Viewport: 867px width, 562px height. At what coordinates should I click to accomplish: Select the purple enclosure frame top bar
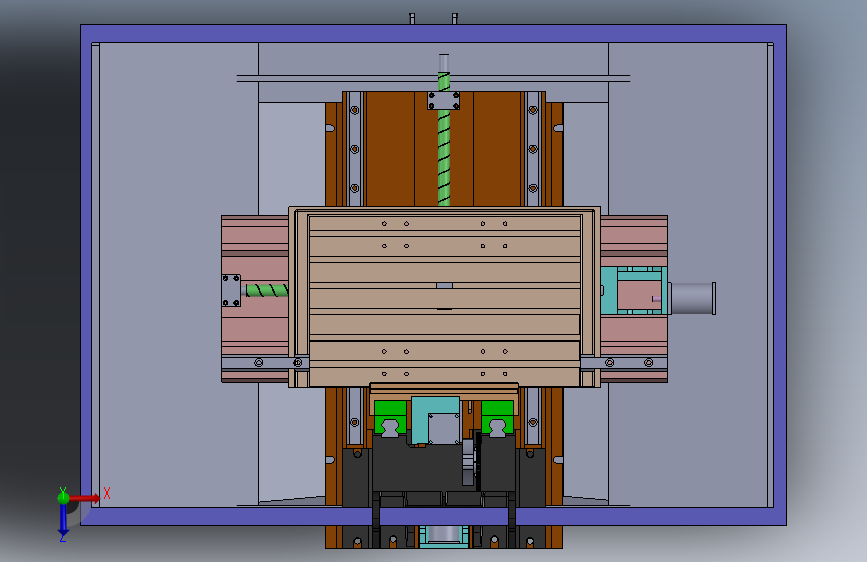(x=434, y=33)
